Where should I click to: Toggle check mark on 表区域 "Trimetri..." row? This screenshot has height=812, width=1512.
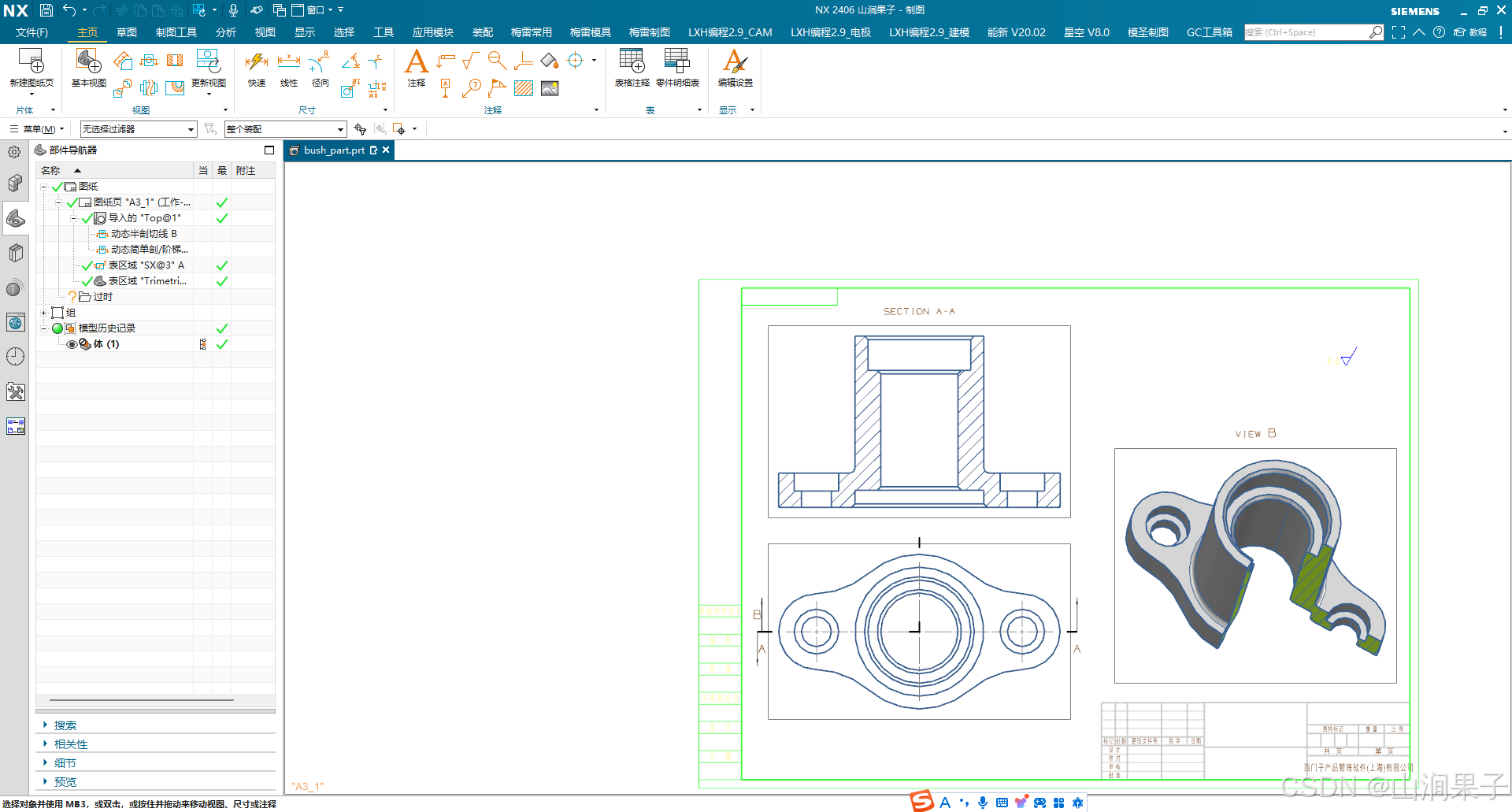[87, 281]
